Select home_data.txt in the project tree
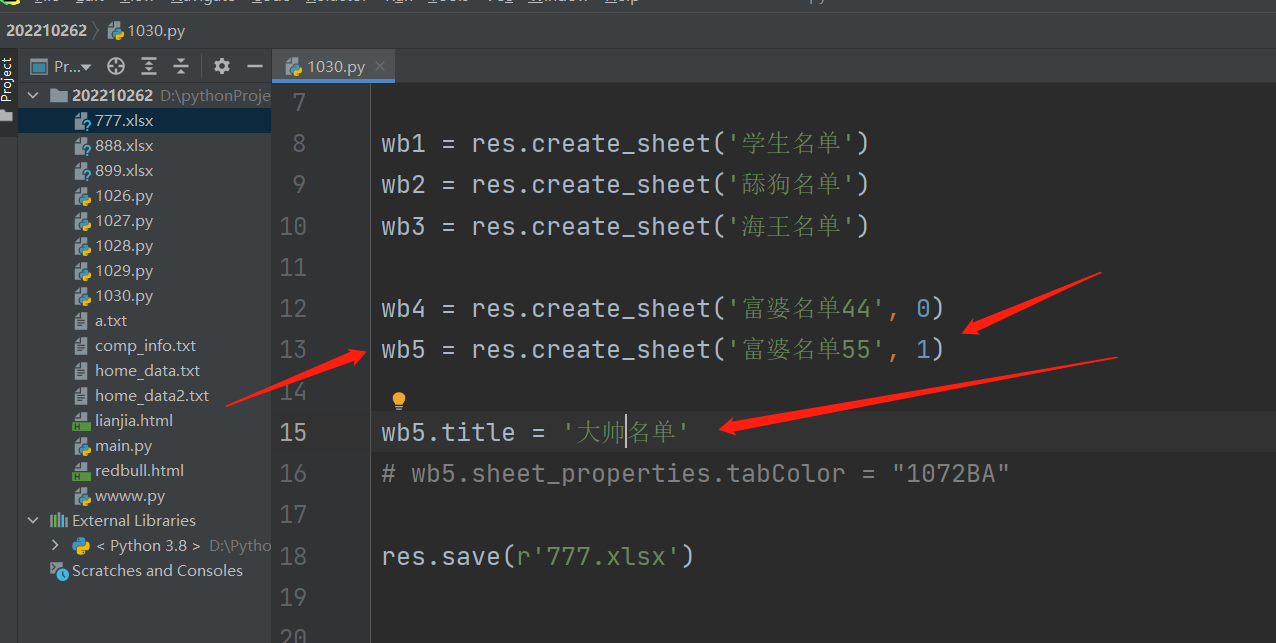 point(147,370)
